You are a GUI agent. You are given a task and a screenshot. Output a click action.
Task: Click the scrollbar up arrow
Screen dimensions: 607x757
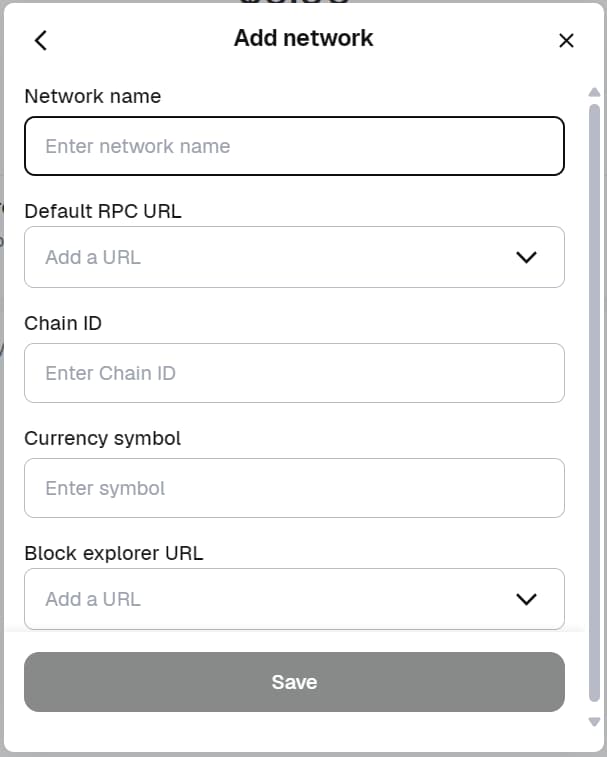[594, 92]
